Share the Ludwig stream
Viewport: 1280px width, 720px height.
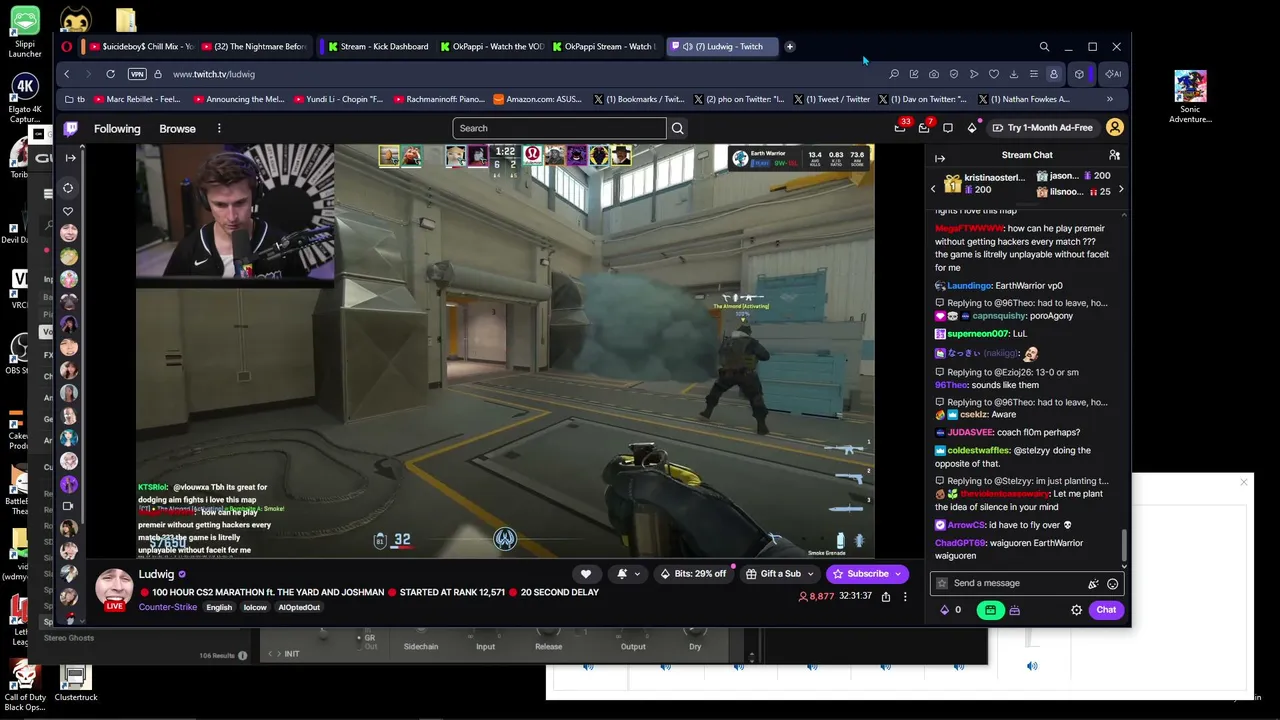point(886,597)
